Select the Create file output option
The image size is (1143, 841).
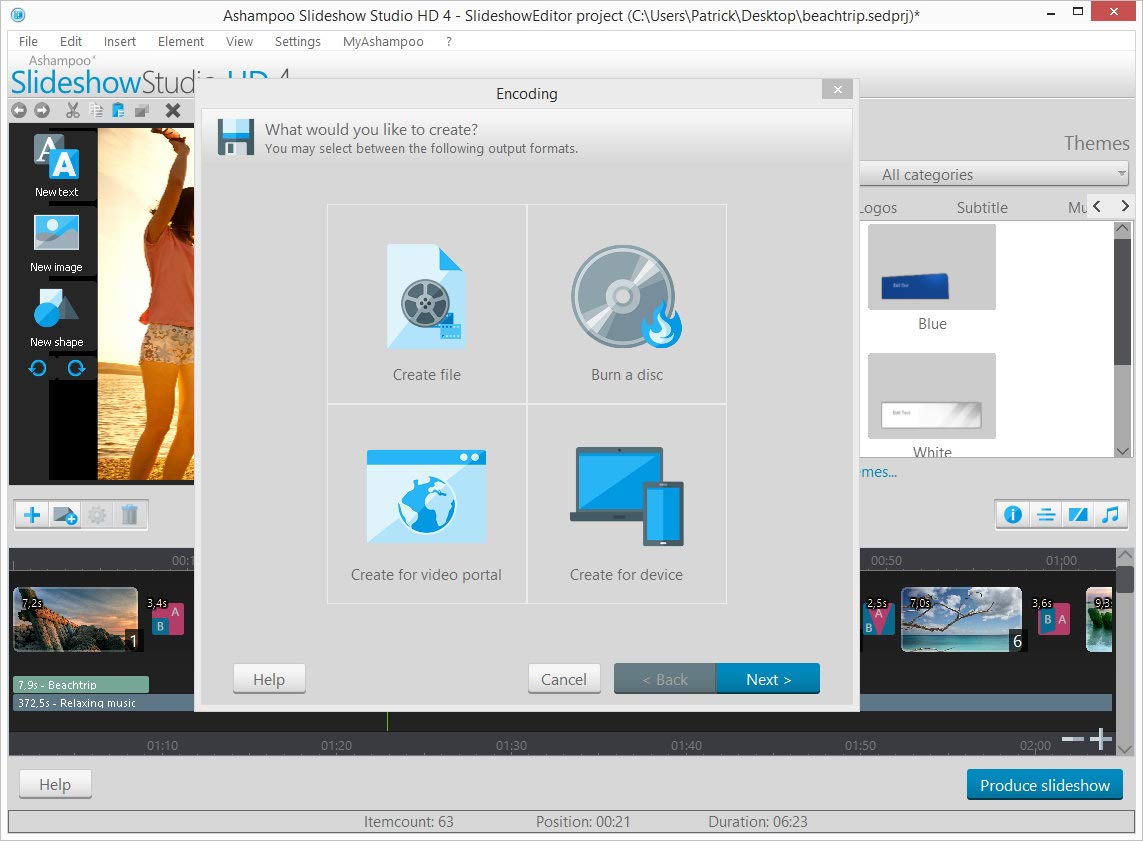[x=427, y=305]
